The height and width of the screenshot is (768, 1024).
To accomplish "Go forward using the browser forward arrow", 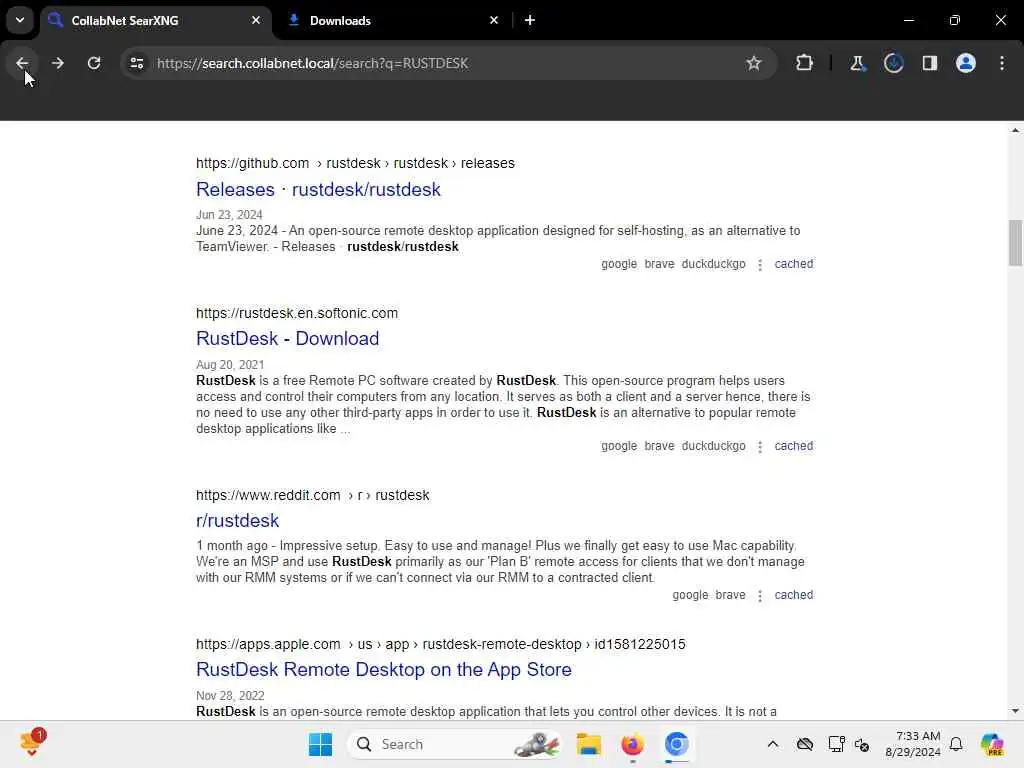I will (x=57, y=63).
